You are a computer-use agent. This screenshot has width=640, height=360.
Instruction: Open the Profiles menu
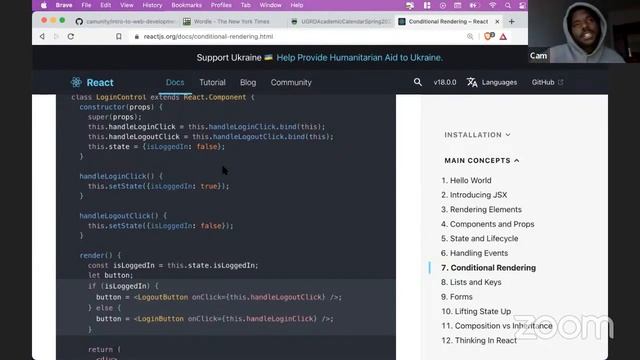(x=221, y=5)
